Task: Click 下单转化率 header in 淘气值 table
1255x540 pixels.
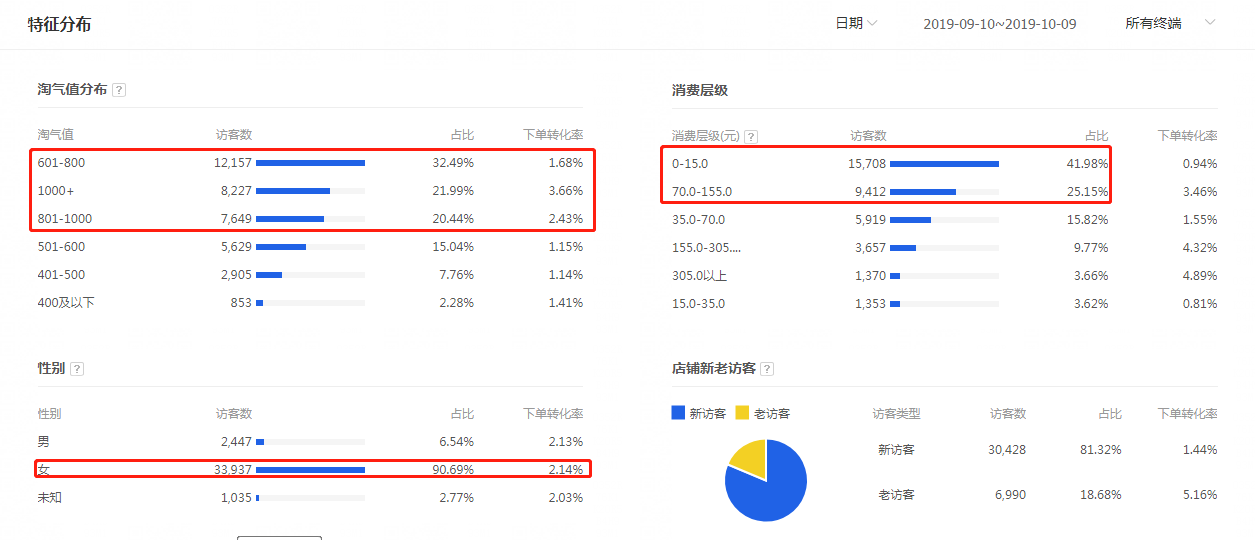Action: point(553,135)
